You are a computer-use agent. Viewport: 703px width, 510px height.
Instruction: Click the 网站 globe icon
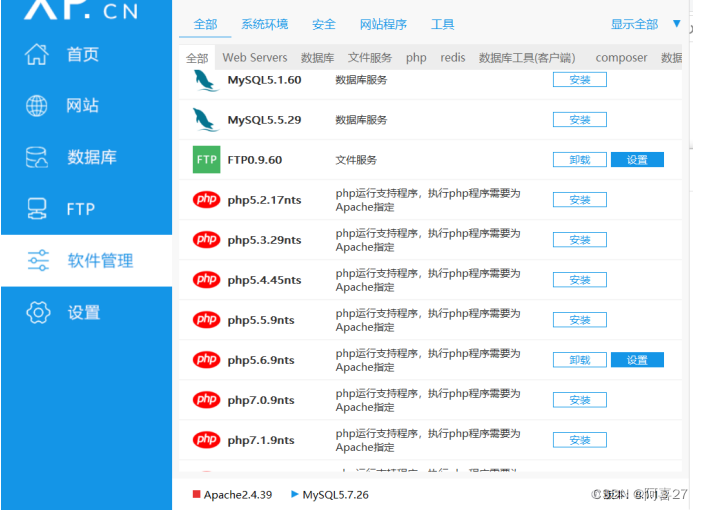pos(36,106)
